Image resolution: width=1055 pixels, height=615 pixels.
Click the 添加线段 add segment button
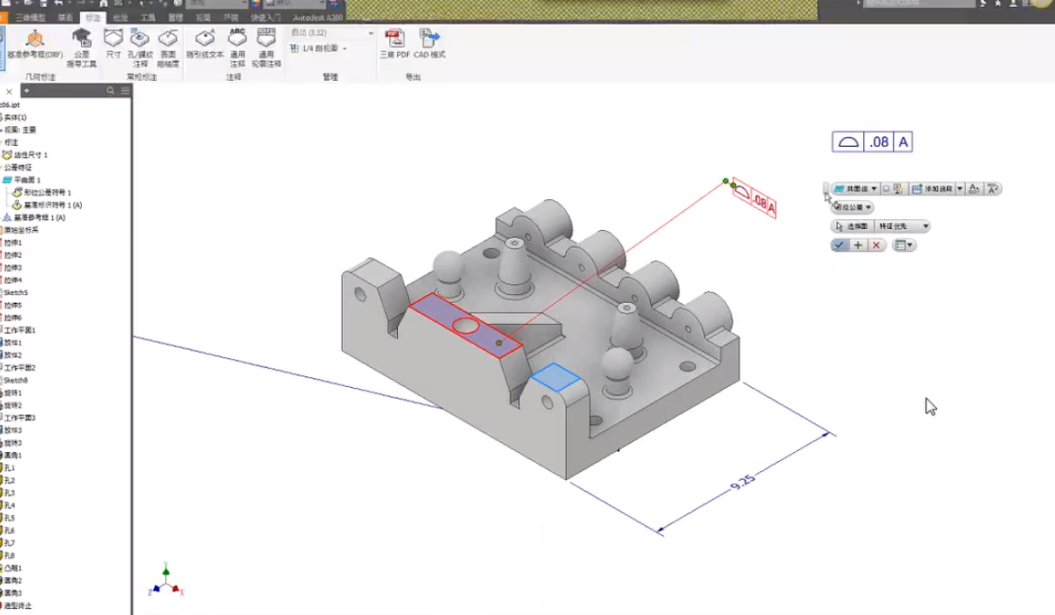[933, 188]
